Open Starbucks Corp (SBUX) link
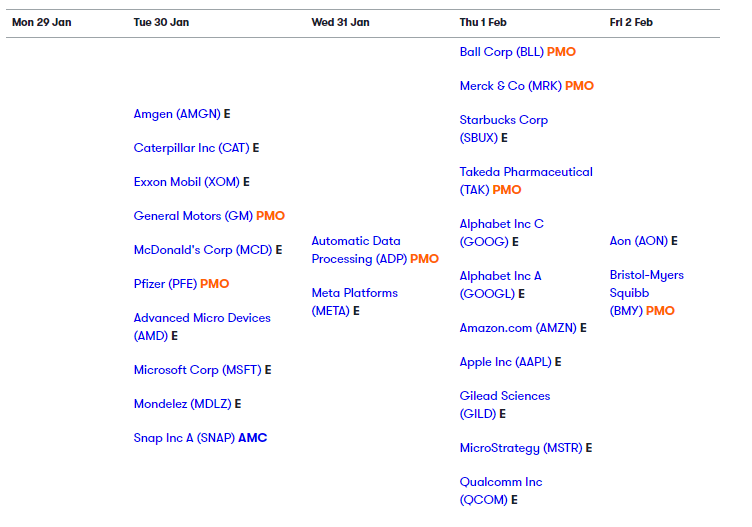 [504, 129]
